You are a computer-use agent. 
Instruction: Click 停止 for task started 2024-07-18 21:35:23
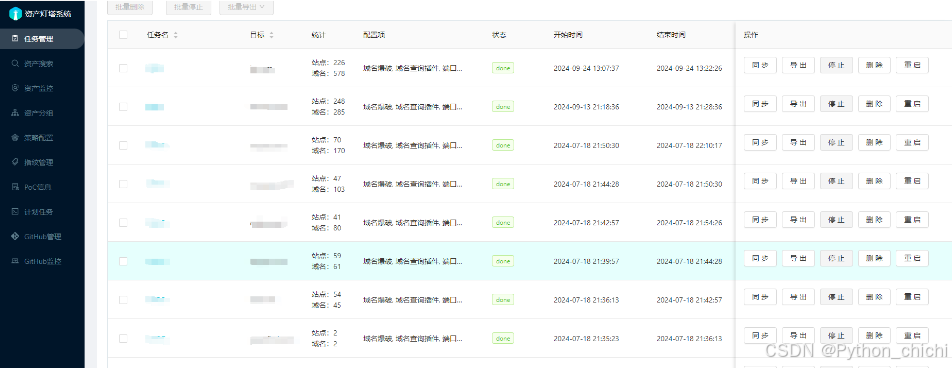pos(836,335)
